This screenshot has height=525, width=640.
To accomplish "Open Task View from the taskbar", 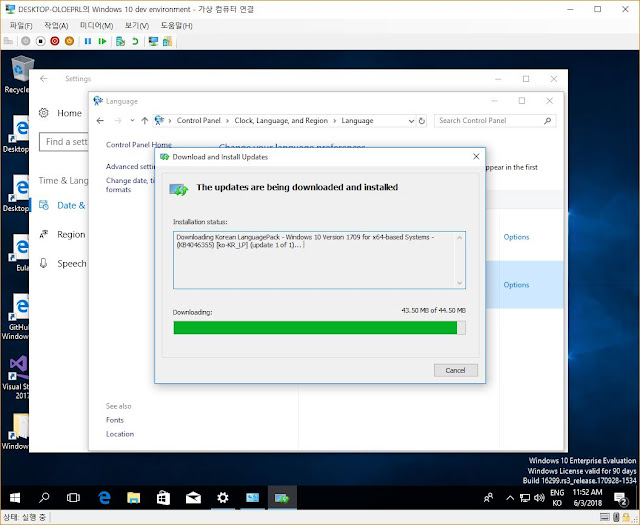I will click(x=73, y=498).
